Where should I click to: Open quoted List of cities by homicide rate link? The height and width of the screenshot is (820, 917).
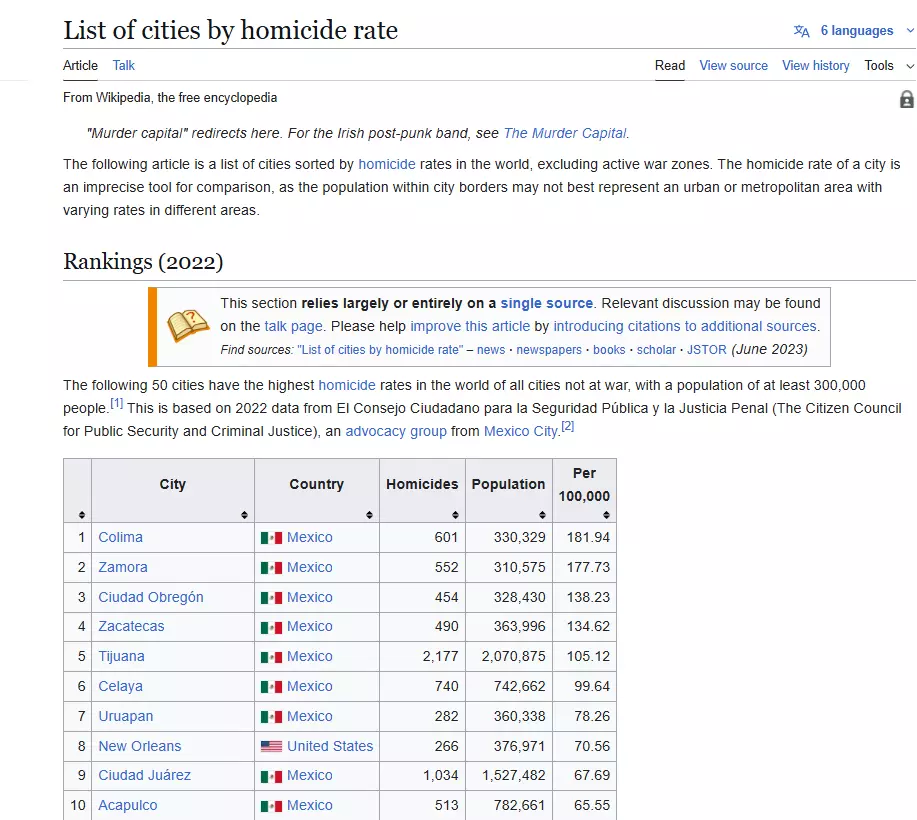click(x=380, y=350)
